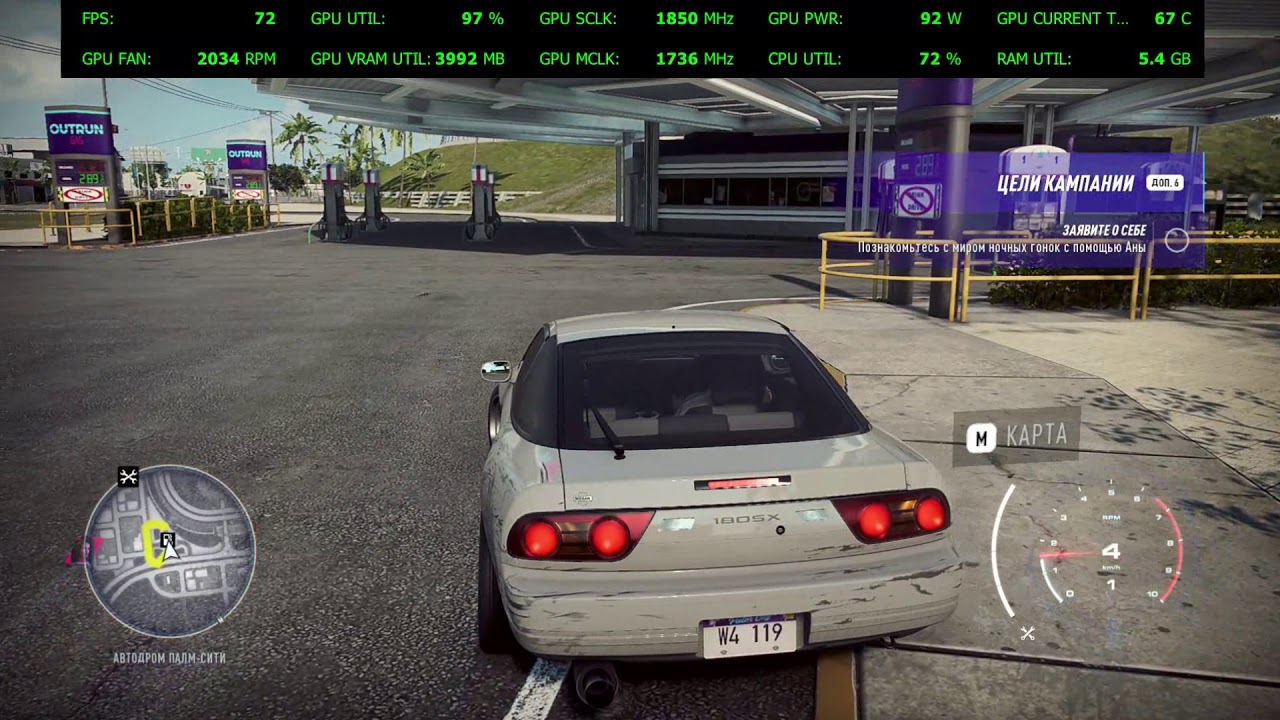Click the ДОП. 6 badge
This screenshot has width=1280, height=720.
point(1165,183)
